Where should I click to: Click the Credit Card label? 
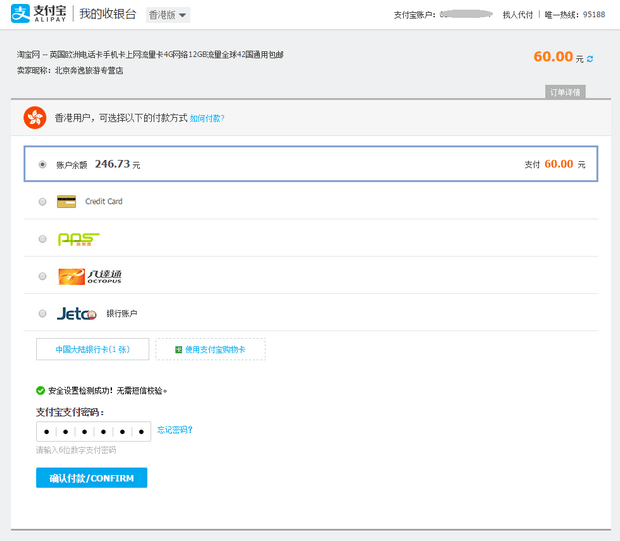coord(104,201)
